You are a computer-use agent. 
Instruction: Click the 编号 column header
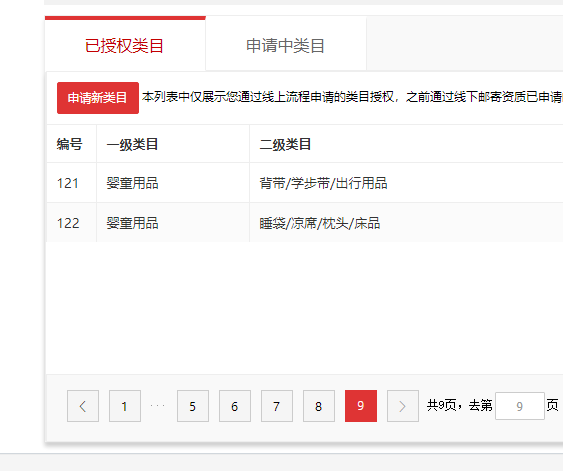click(x=70, y=144)
